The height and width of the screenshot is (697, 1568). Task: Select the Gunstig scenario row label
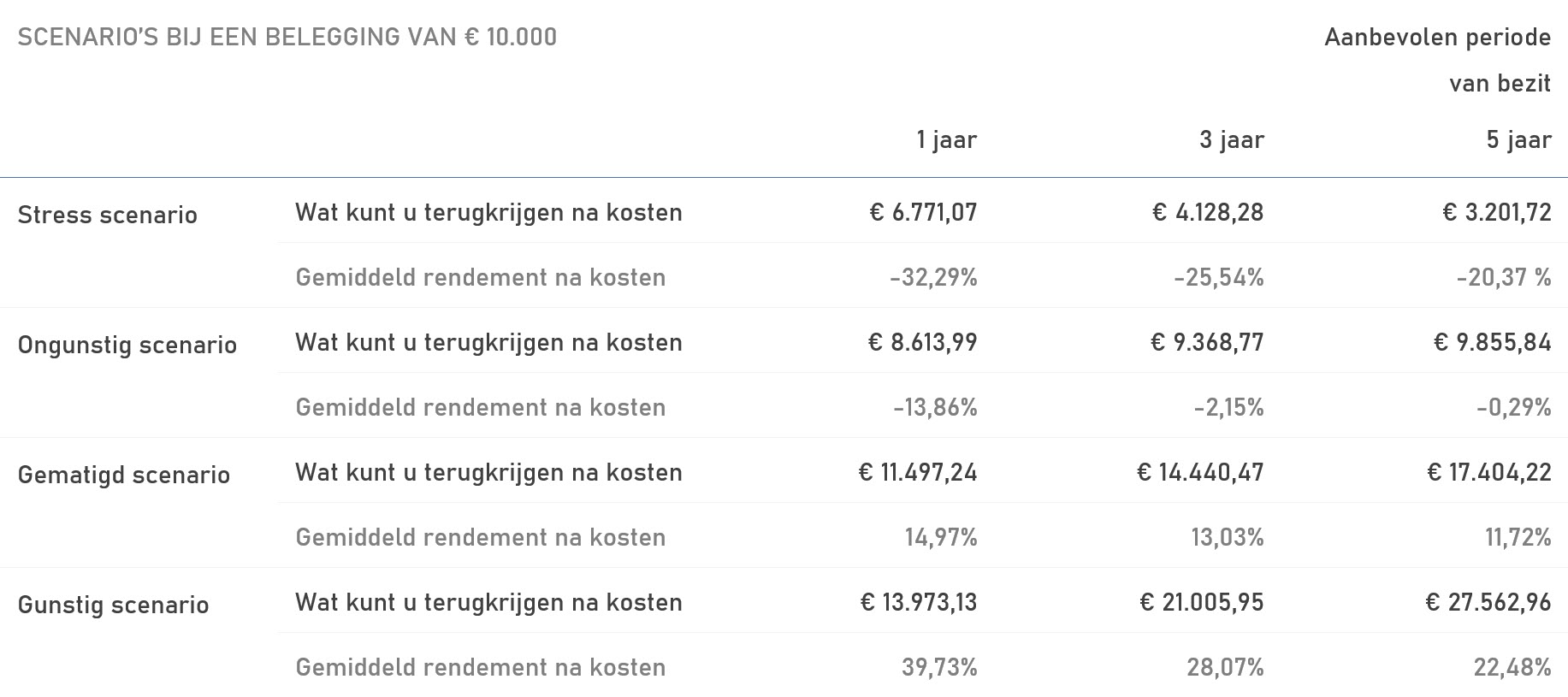click(x=114, y=605)
